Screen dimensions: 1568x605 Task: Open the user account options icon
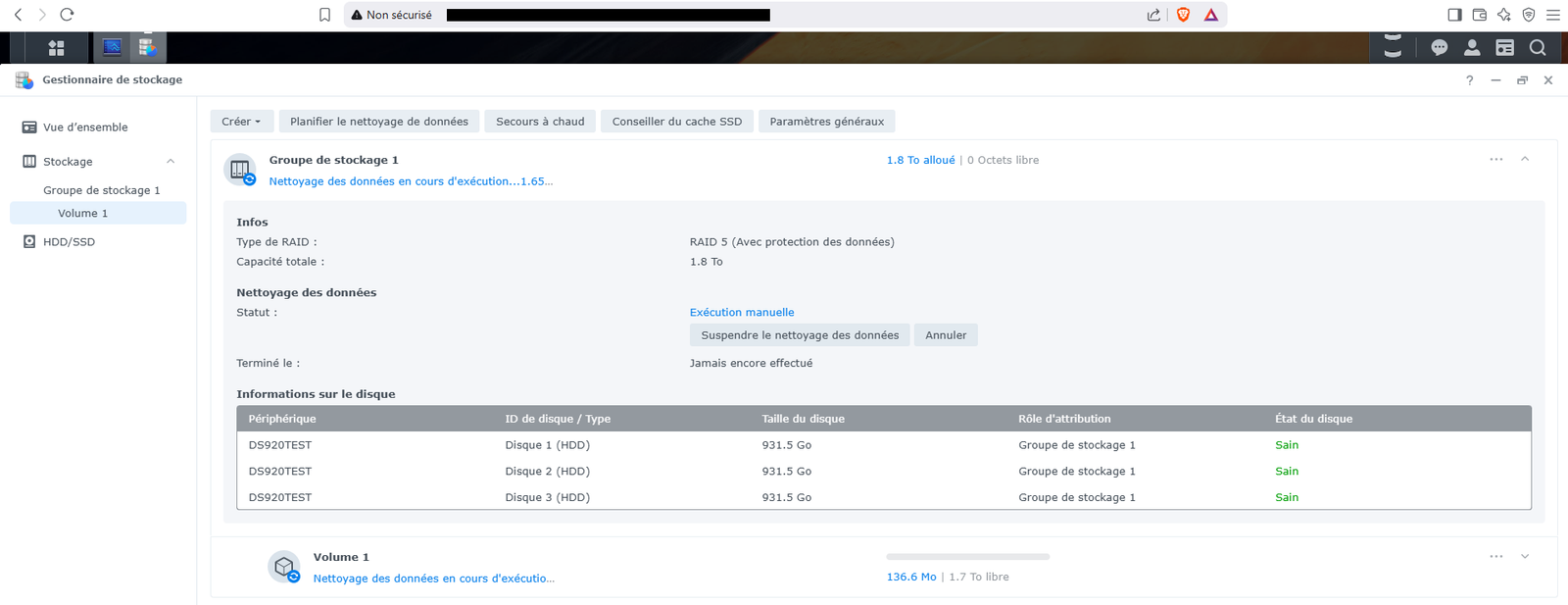tap(1472, 47)
